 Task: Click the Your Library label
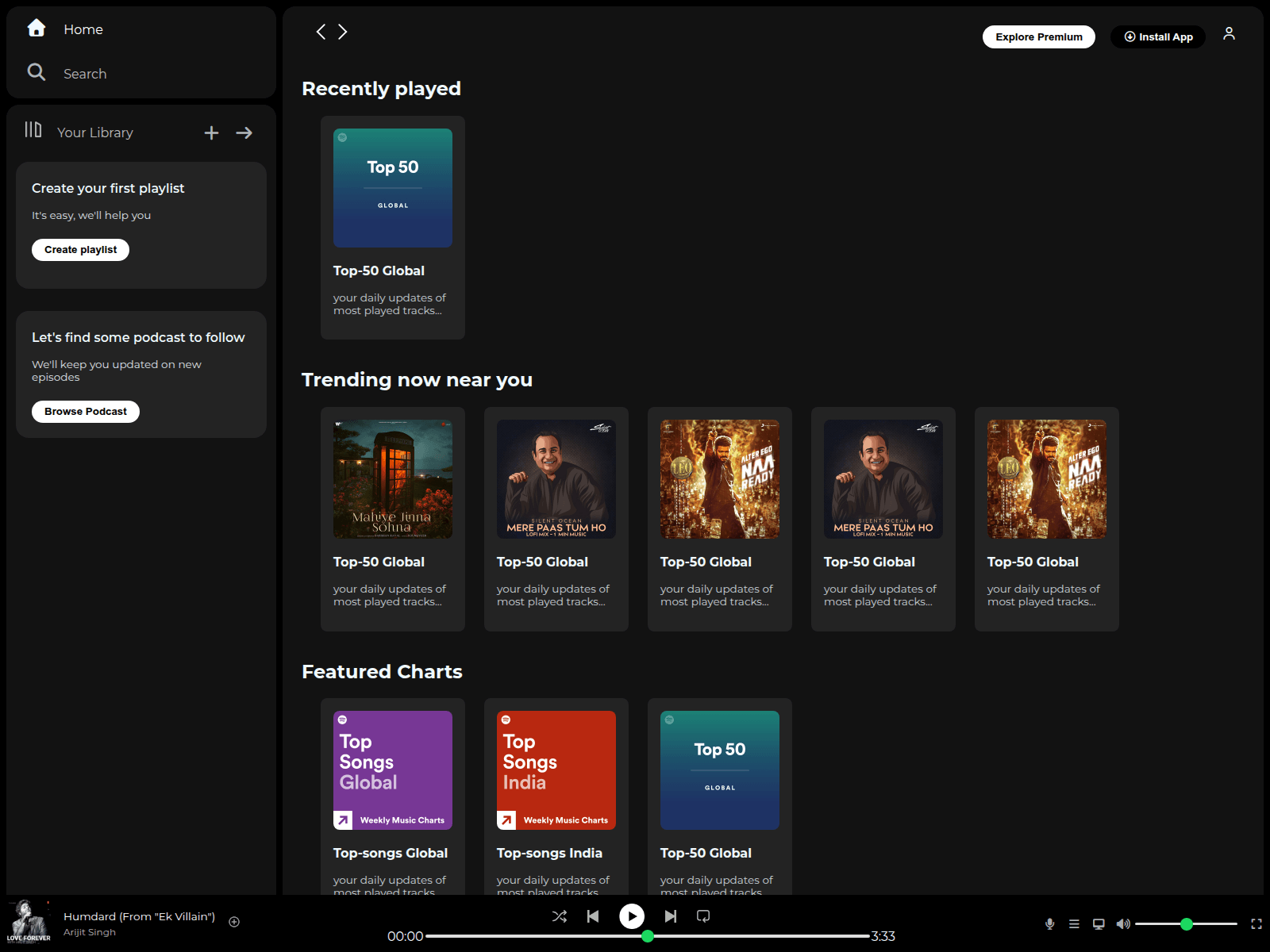point(95,132)
